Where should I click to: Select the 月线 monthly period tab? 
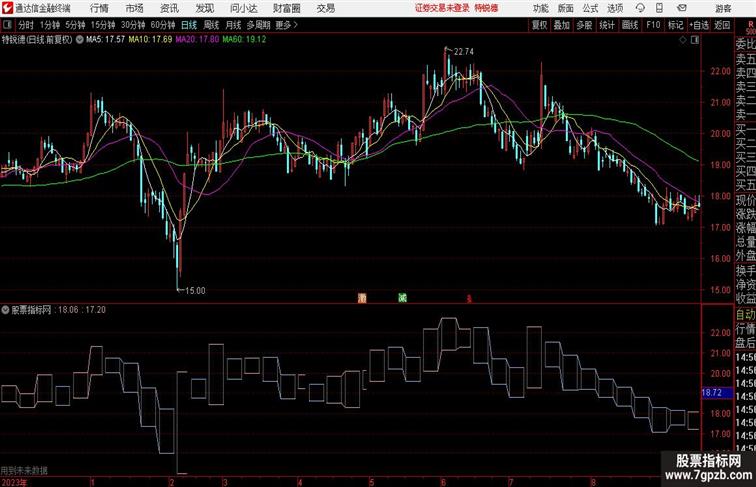pos(233,25)
